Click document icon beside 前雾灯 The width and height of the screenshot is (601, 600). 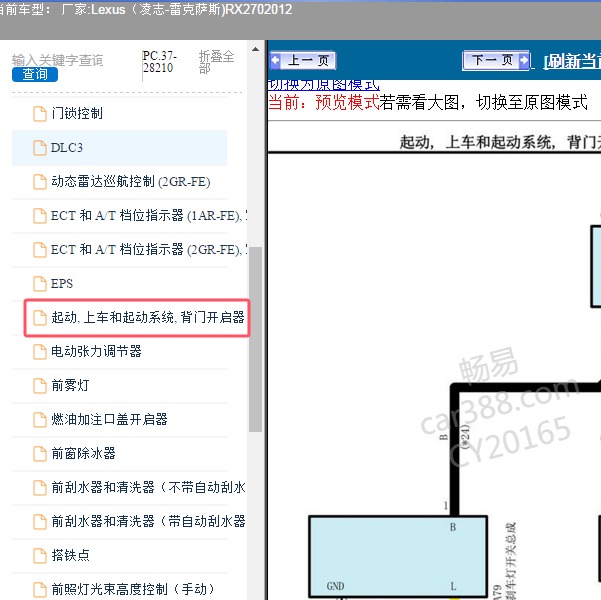(x=39, y=386)
